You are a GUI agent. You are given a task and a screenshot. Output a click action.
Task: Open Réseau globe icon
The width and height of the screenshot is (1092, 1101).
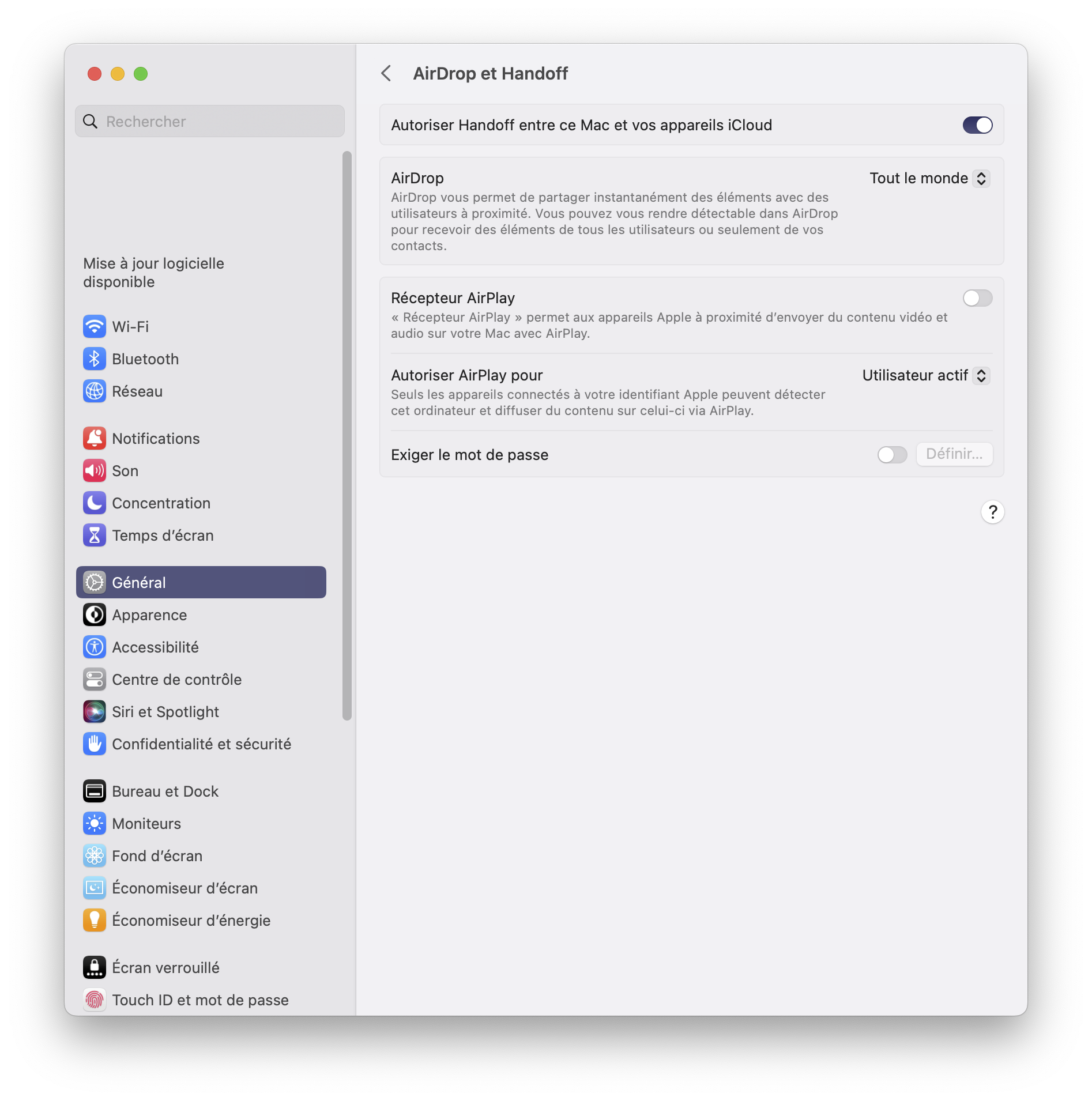coord(95,391)
